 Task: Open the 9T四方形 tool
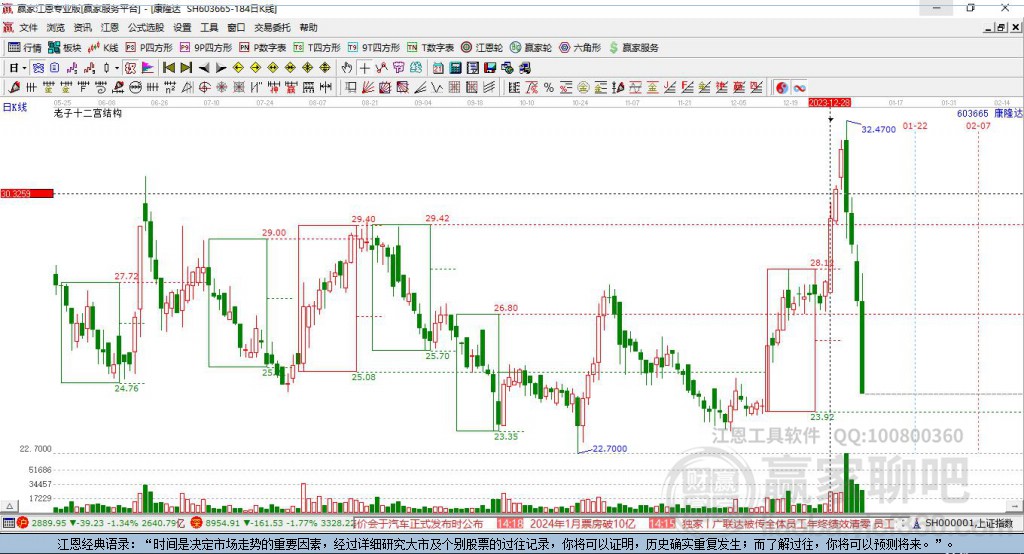374,48
